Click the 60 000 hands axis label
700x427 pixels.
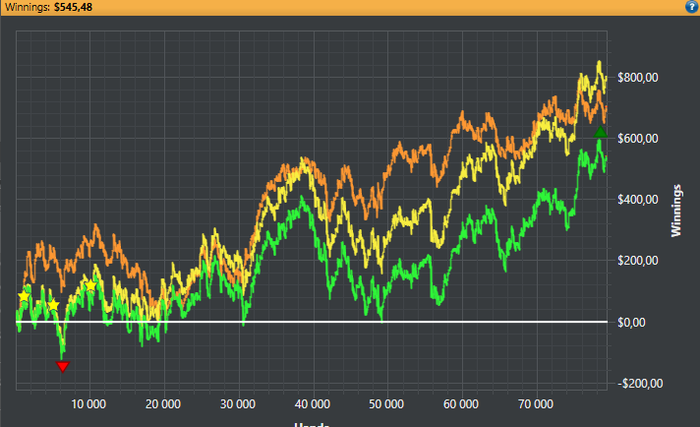461,404
